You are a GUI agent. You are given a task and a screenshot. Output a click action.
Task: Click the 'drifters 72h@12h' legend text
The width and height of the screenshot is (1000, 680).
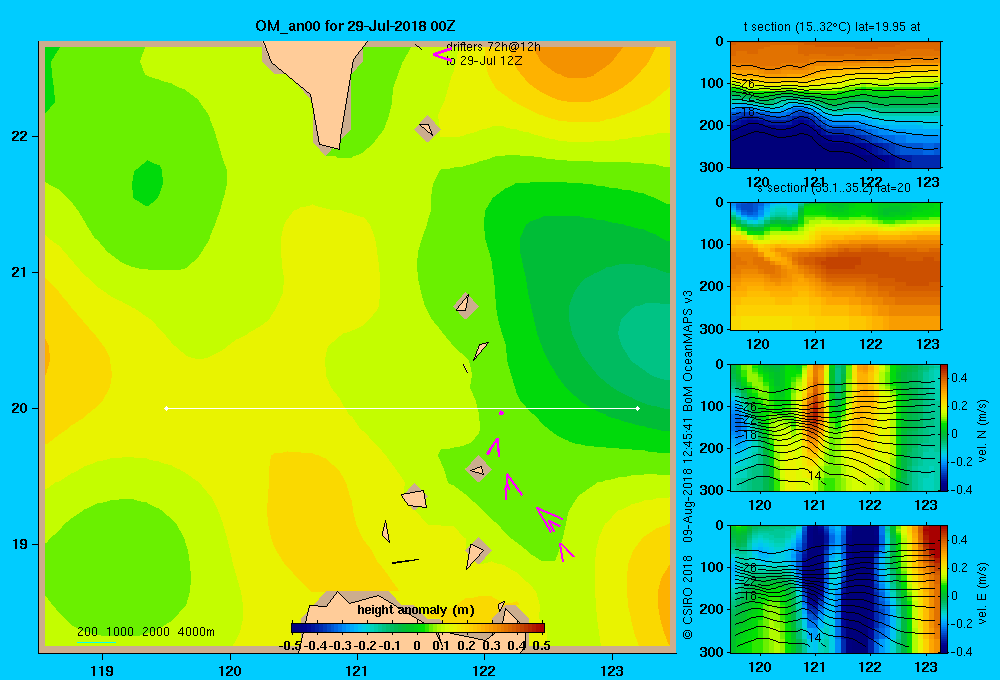493,47
